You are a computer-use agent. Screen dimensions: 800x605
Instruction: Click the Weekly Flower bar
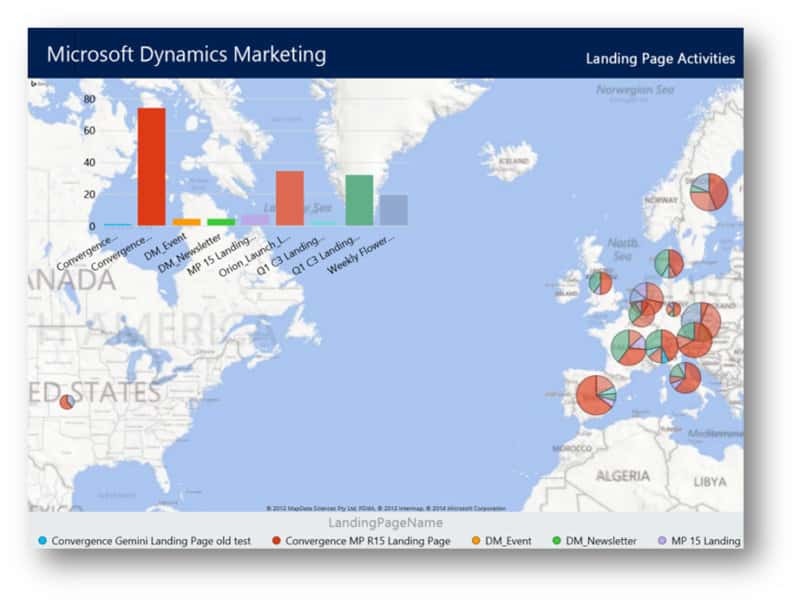[393, 210]
